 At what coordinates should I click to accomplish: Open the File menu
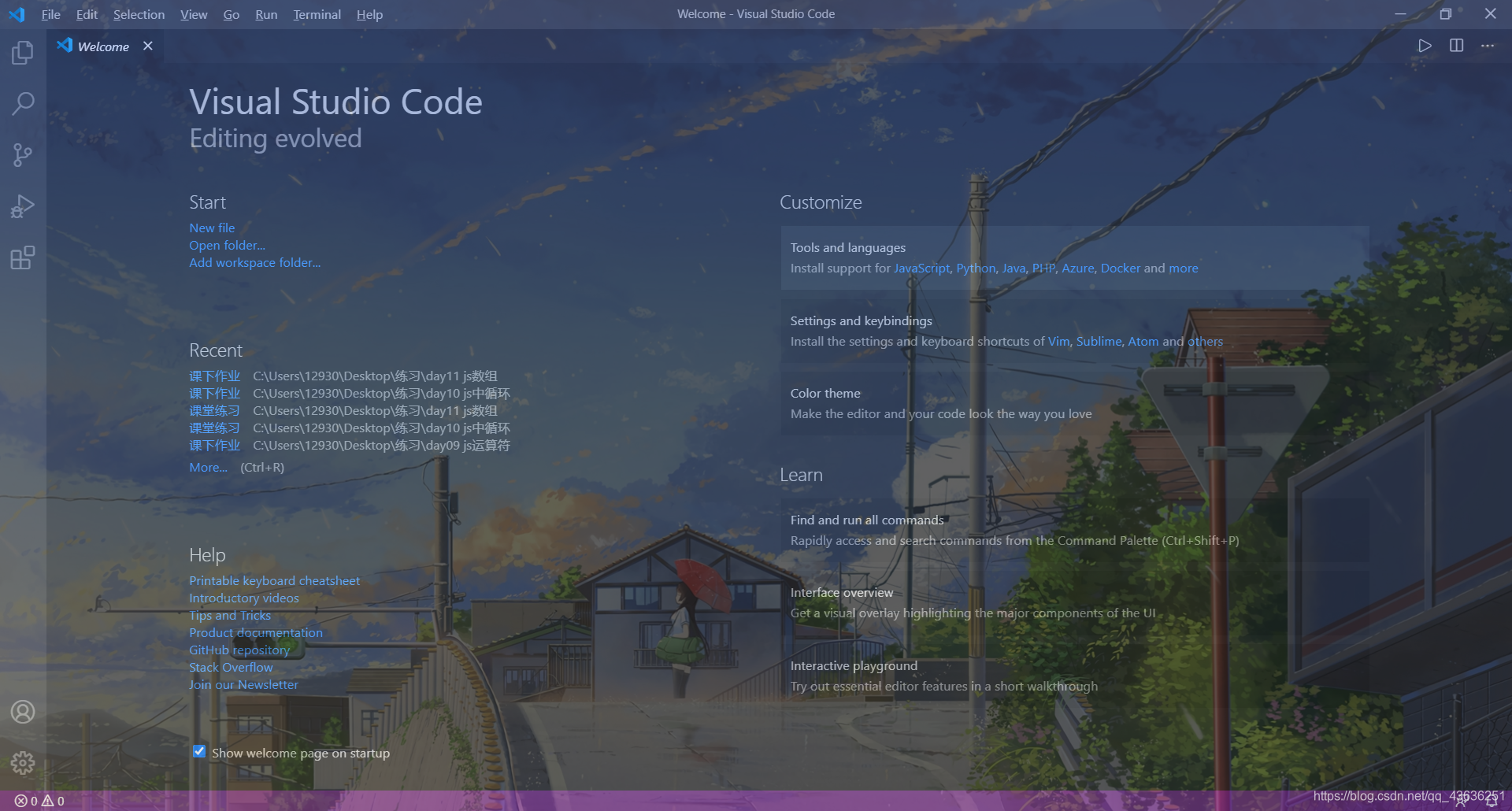(x=50, y=14)
